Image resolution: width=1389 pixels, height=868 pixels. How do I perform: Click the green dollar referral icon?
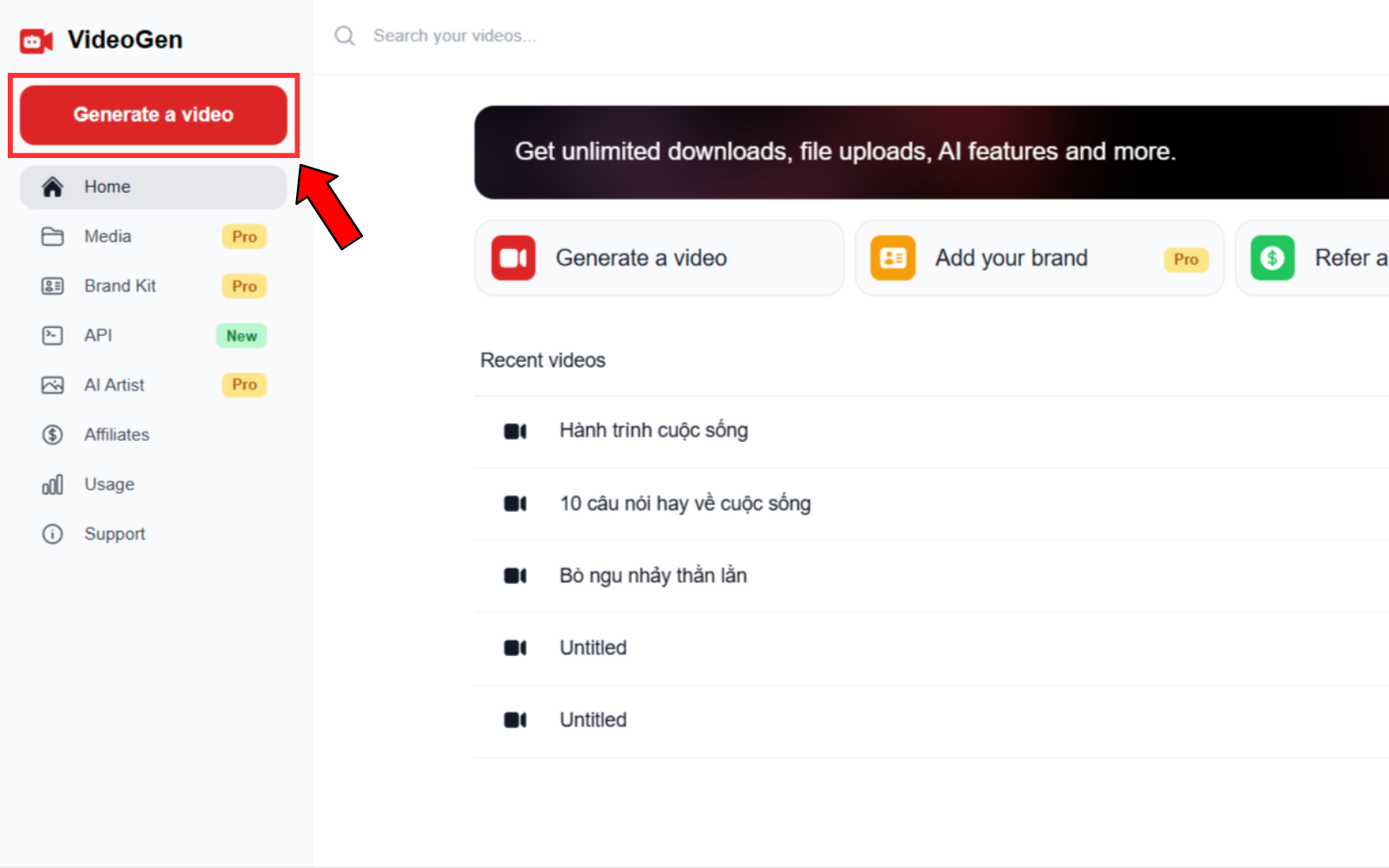1273,258
